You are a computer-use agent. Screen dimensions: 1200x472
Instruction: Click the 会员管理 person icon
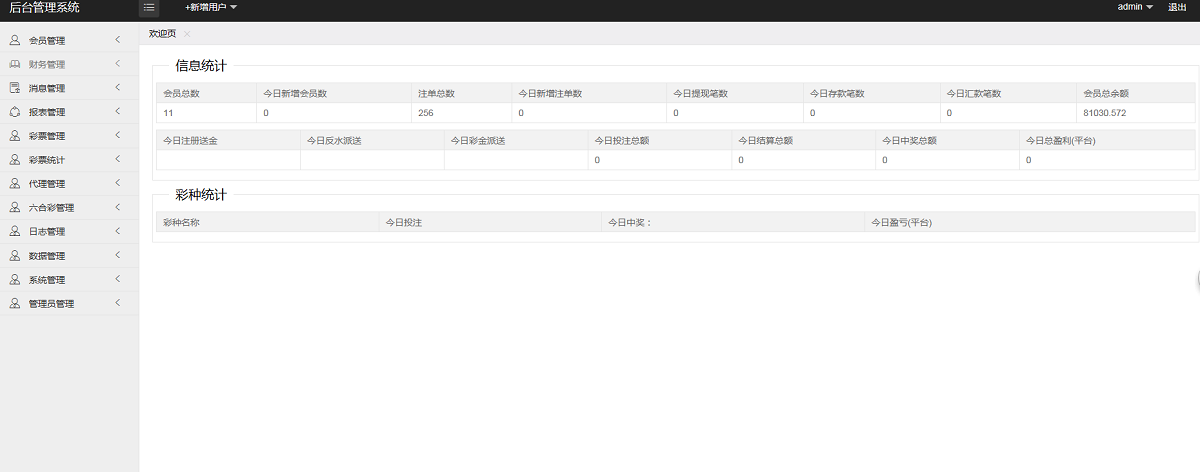coord(15,41)
